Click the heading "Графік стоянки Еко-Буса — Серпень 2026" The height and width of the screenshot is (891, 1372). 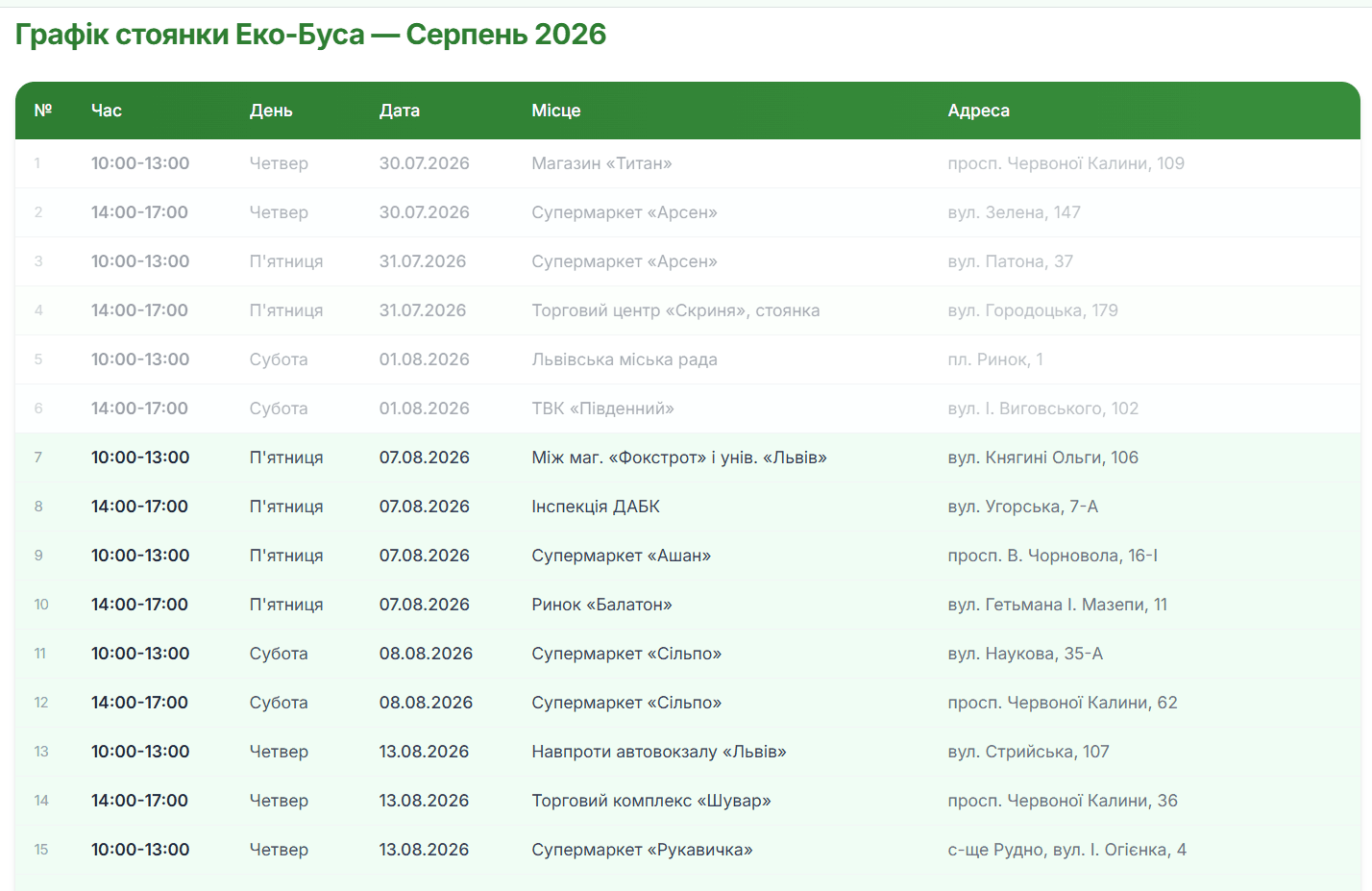310,35
